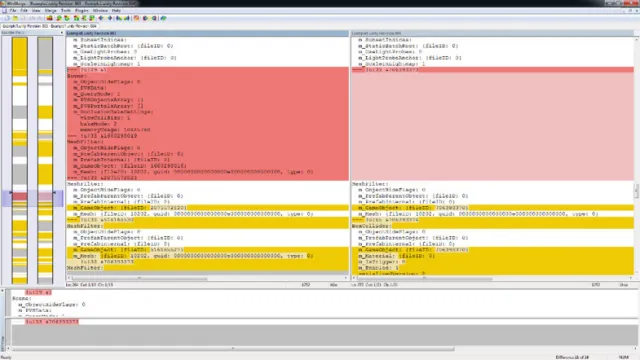Jump to first difference toolbar icon
Viewport: 640px width, 360px height.
pos(76,18)
